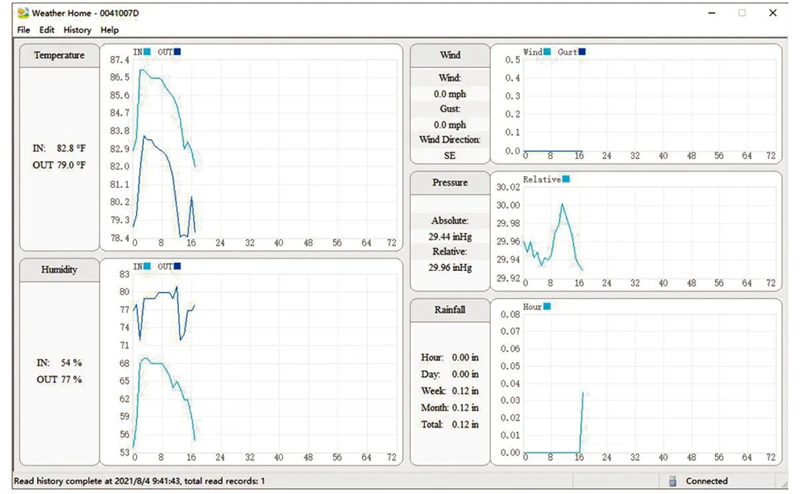Viewport: 800px width, 494px height.
Task: Click the IN legend swatch in Temperature chart
Action: coord(147,52)
